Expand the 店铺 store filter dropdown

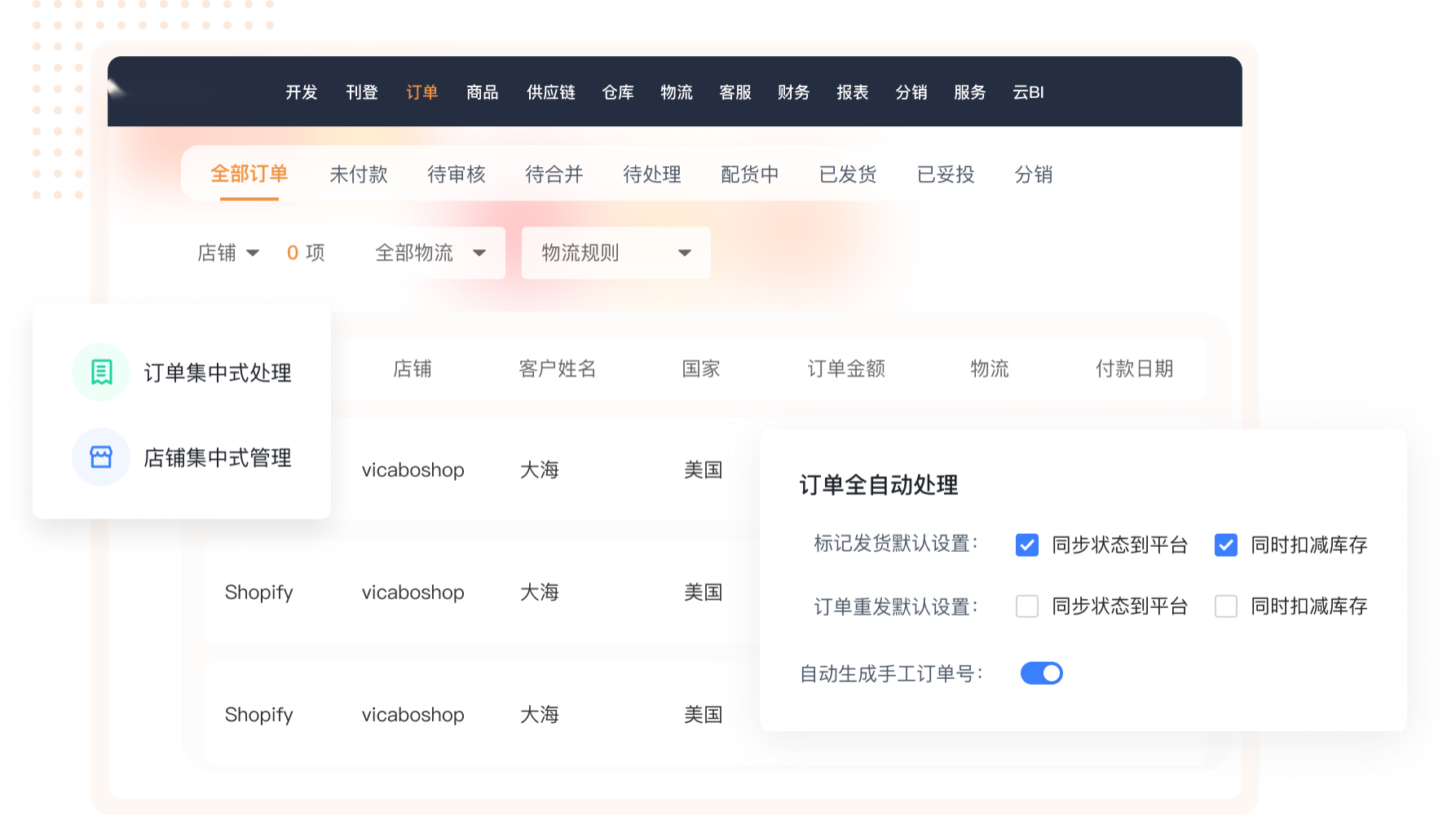228,253
